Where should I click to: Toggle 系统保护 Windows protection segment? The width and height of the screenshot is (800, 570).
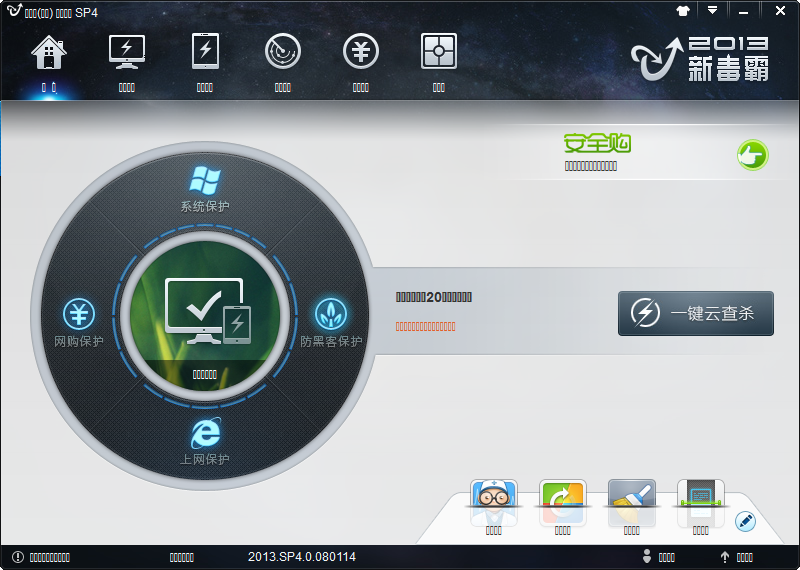(205, 190)
